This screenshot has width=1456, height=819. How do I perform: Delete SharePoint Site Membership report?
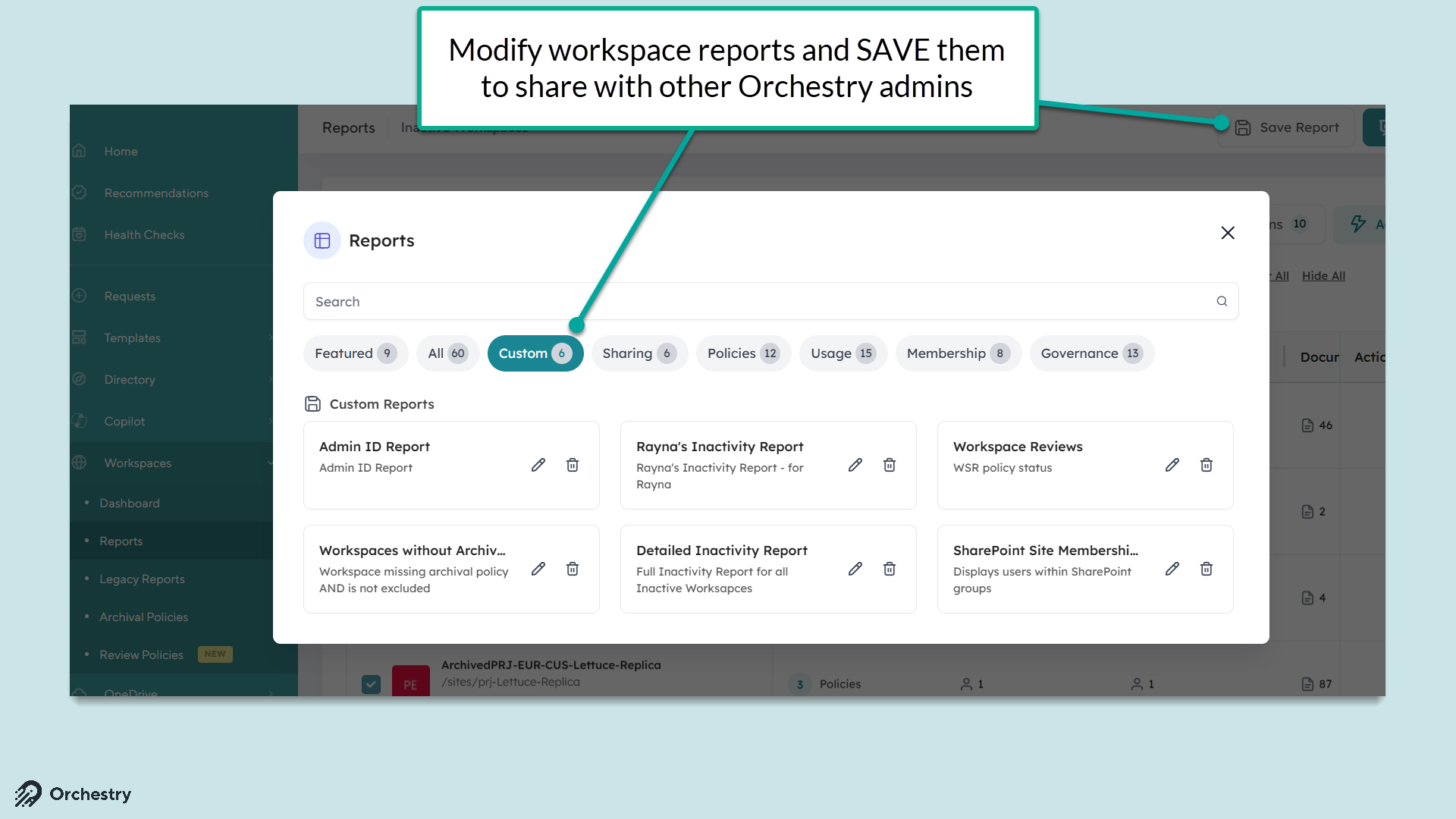[x=1207, y=569]
